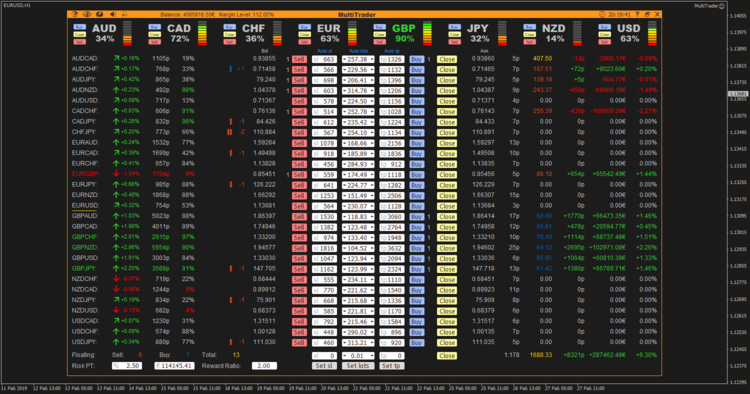Toggle the eye visibility icon in title bar
The image size is (750, 394).
87,14
